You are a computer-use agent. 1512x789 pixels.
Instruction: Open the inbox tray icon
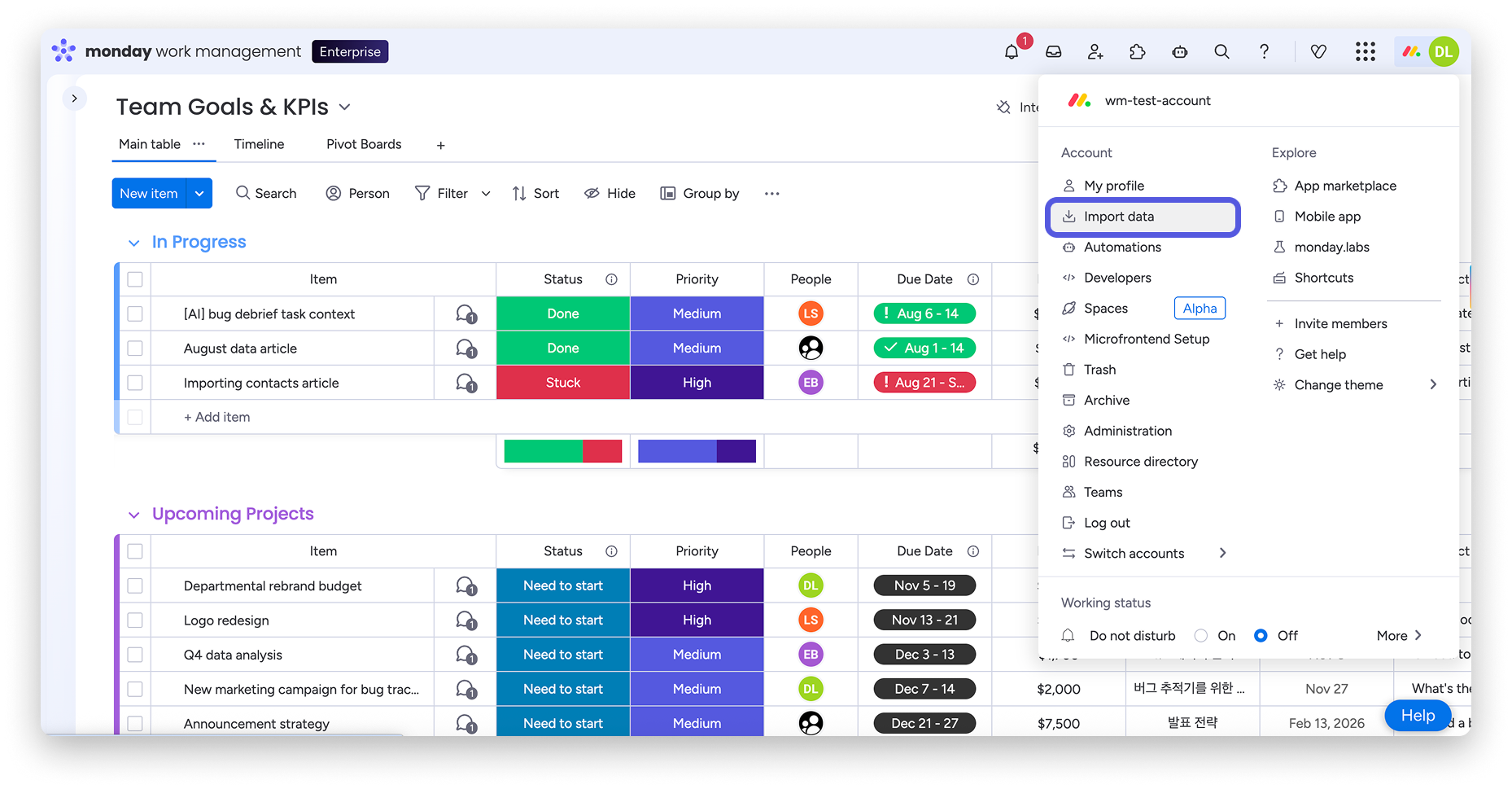coord(1054,52)
